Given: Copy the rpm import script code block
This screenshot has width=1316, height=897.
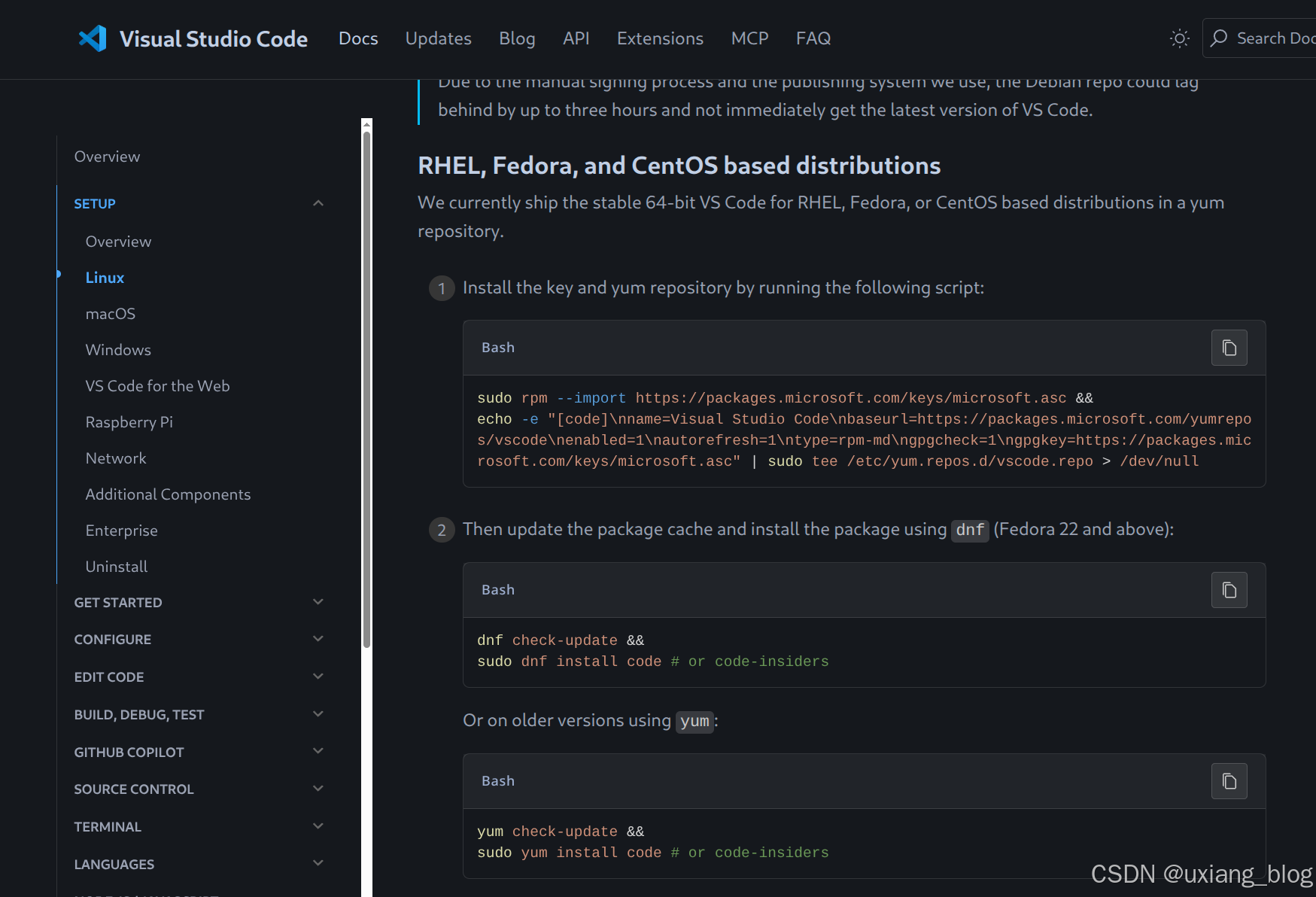Looking at the screenshot, I should (x=1229, y=348).
